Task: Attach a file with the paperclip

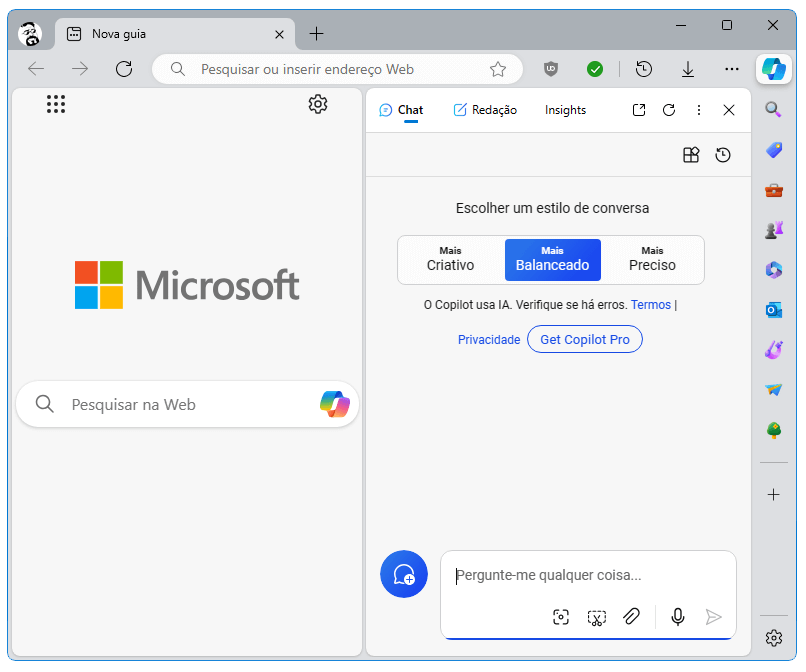Action: pos(631,616)
